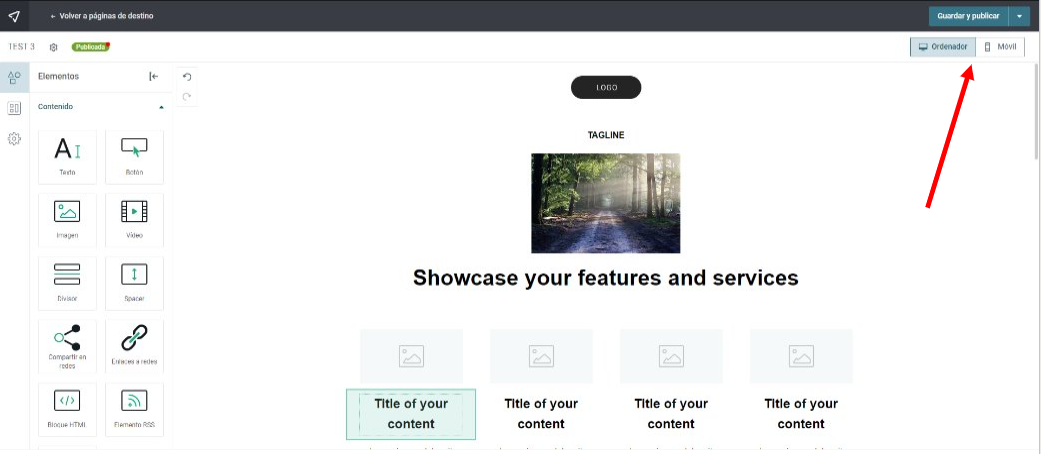The width and height of the screenshot is (1041, 454).
Task: Click the Publicada status badge
Action: (90, 47)
